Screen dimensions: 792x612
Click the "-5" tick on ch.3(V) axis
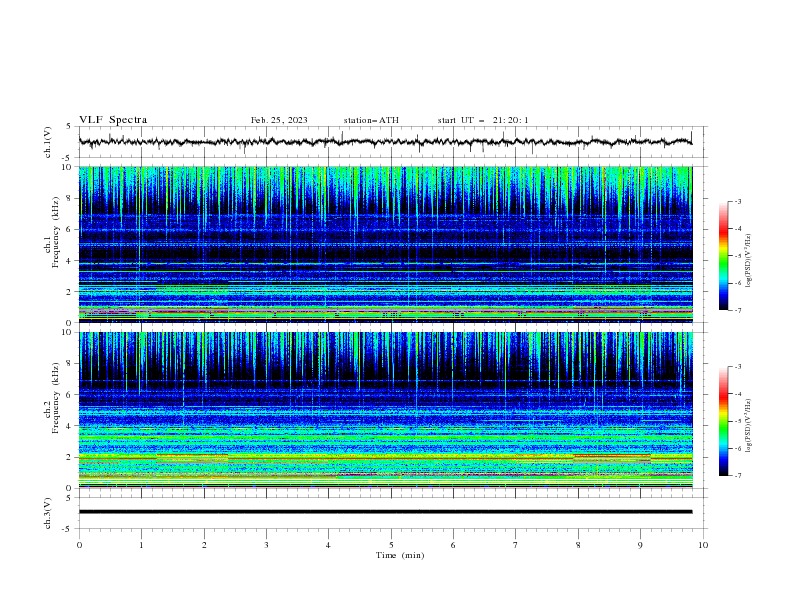(x=68, y=529)
